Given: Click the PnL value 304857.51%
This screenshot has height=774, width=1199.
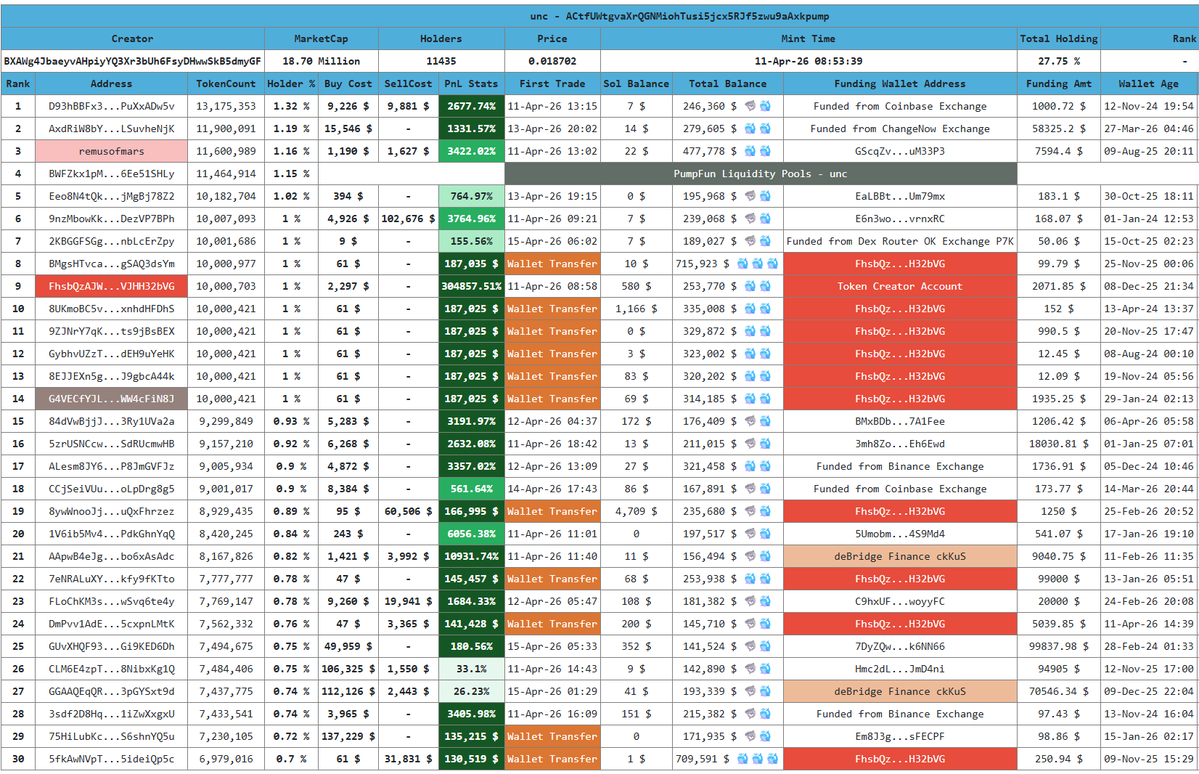Looking at the screenshot, I should [471, 286].
